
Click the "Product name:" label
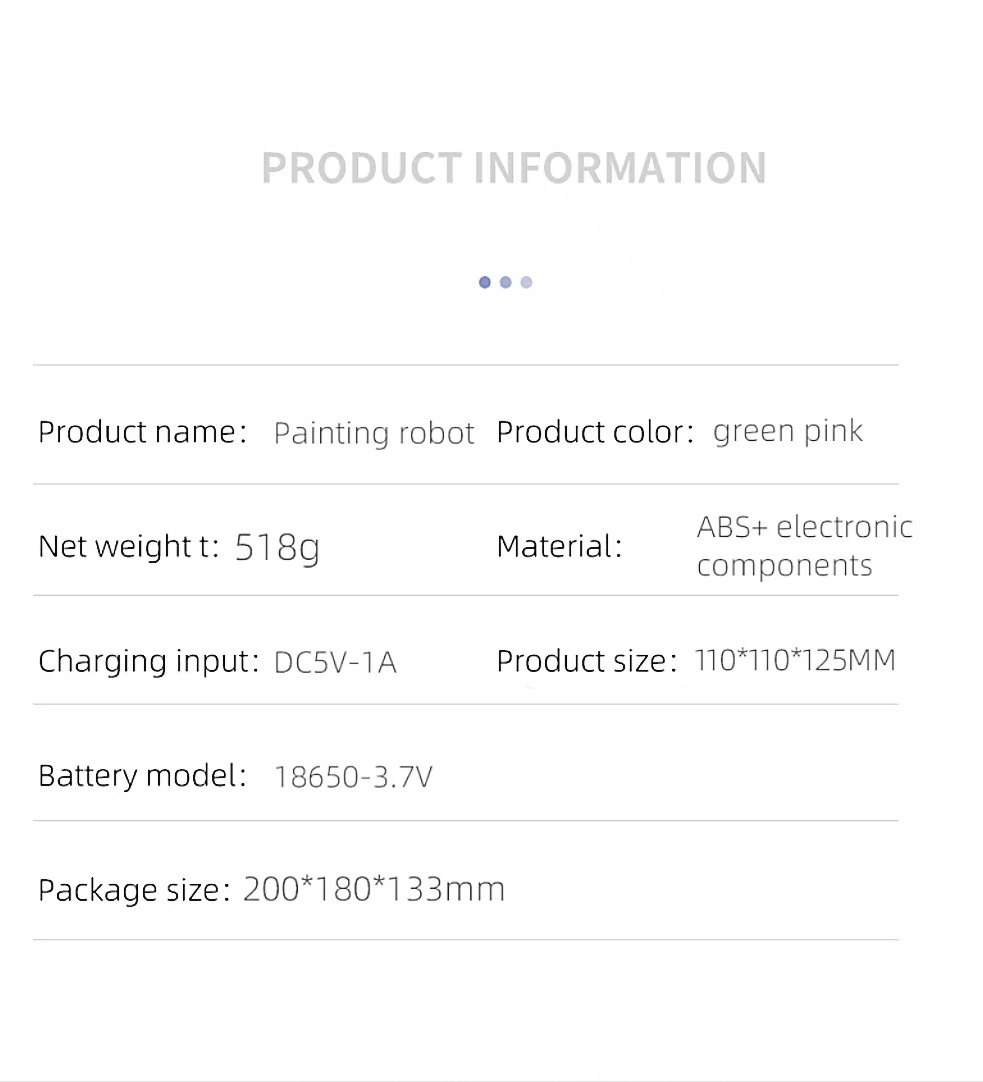click(142, 432)
